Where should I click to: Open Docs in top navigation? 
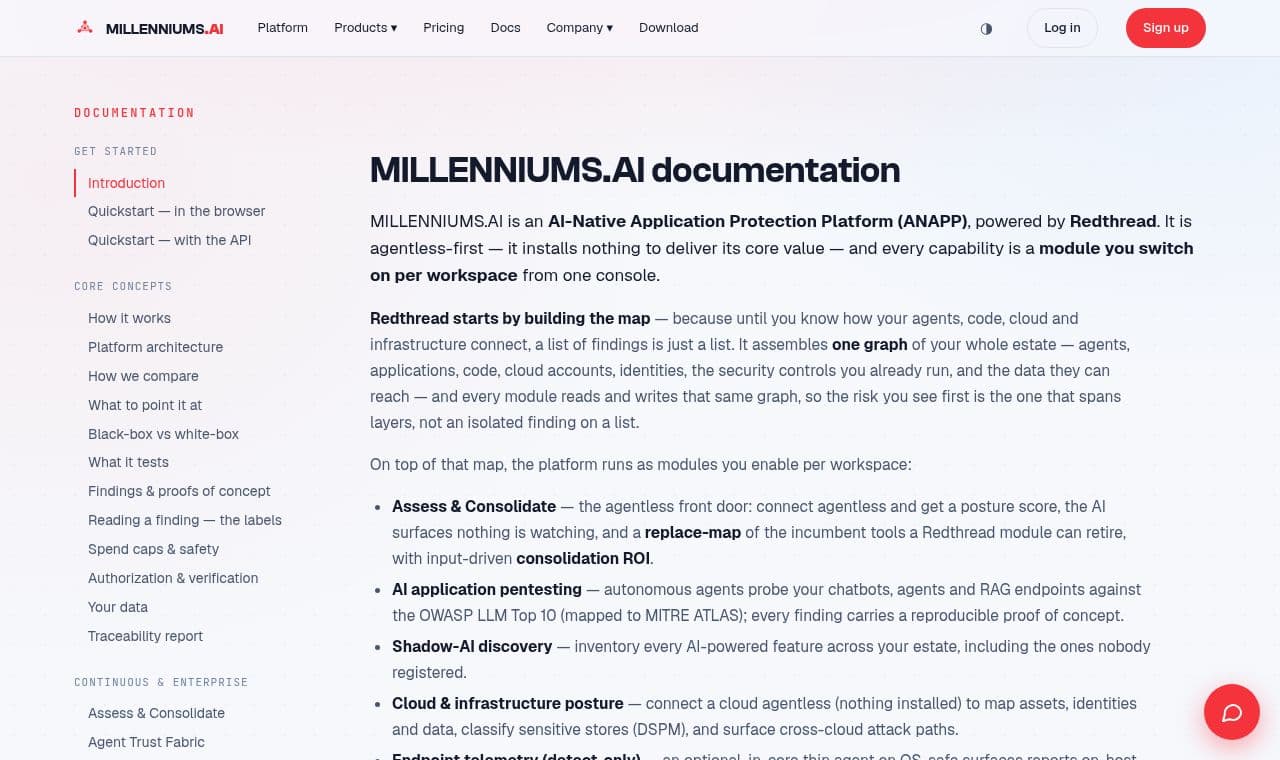(x=506, y=28)
